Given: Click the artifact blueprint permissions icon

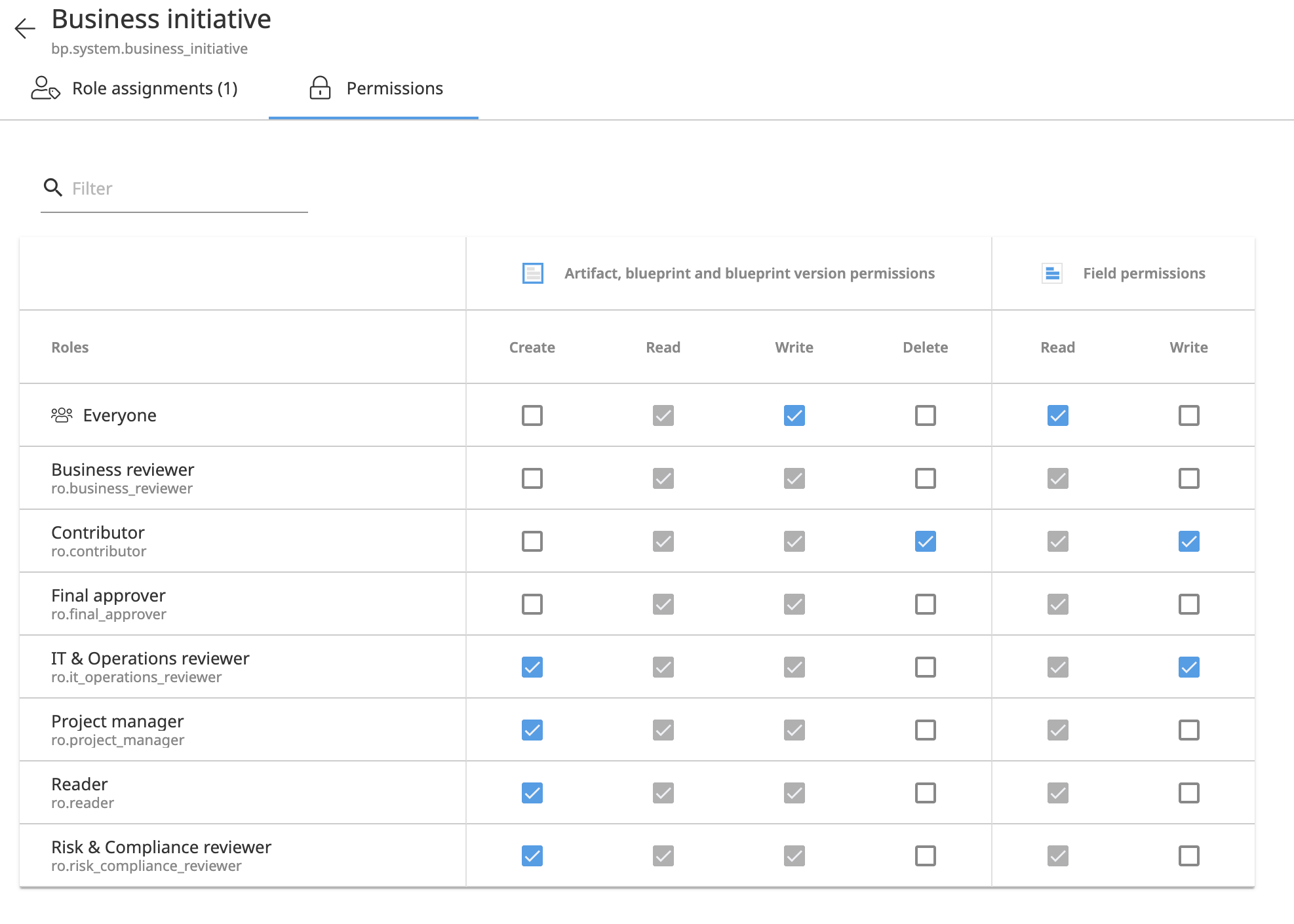Looking at the screenshot, I should [532, 273].
